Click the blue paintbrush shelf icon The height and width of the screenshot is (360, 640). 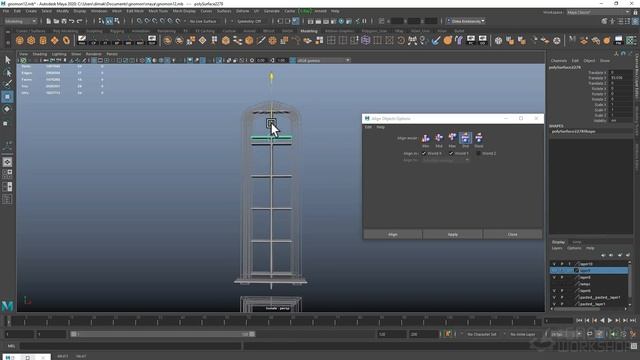point(436,40)
